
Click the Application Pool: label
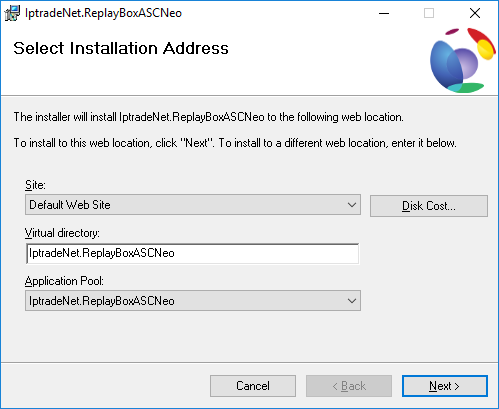64,281
